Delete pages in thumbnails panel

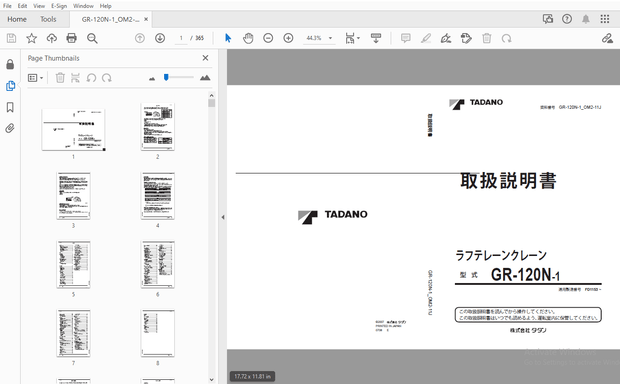[60, 78]
